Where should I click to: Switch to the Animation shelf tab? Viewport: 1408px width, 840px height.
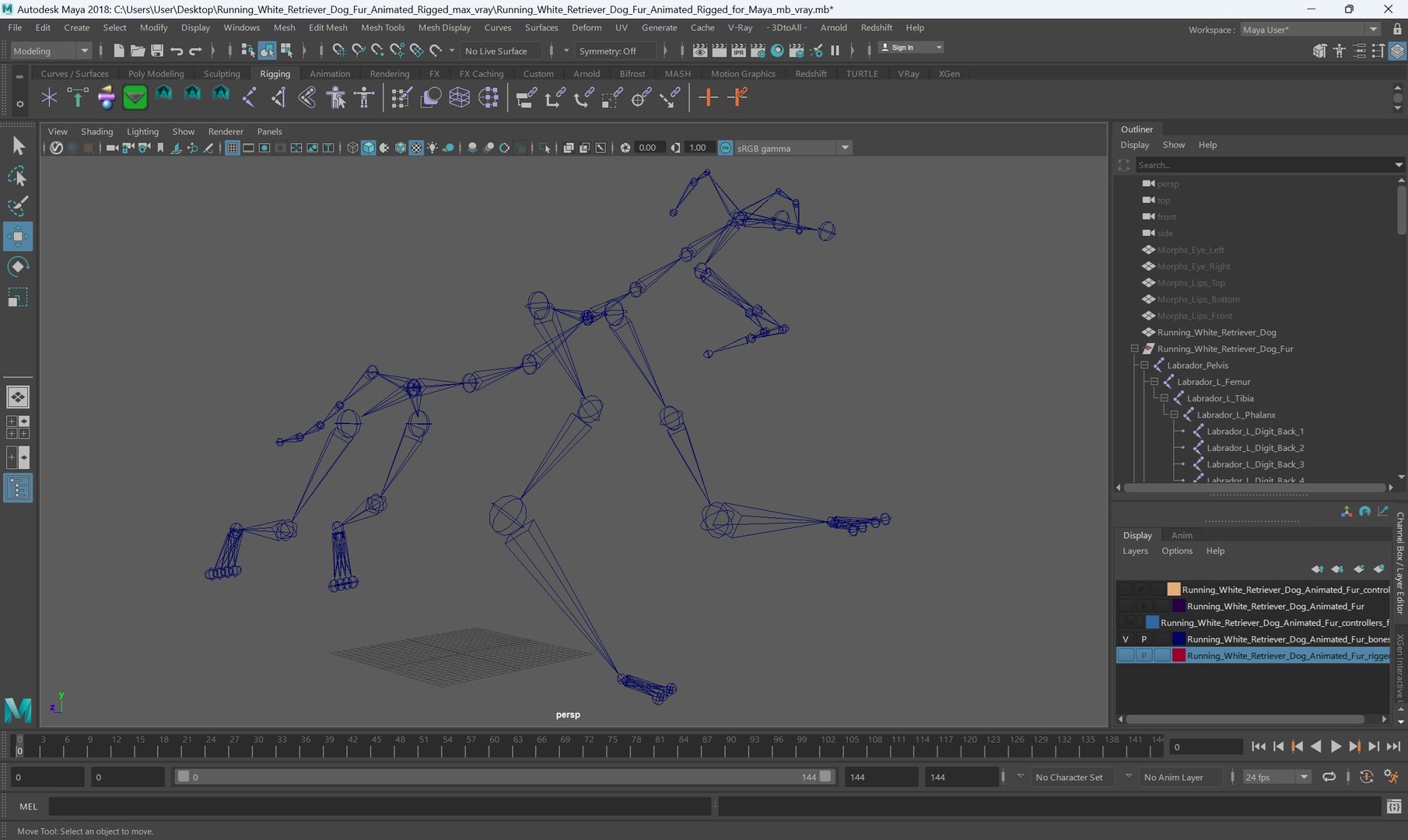pyautogui.click(x=330, y=74)
